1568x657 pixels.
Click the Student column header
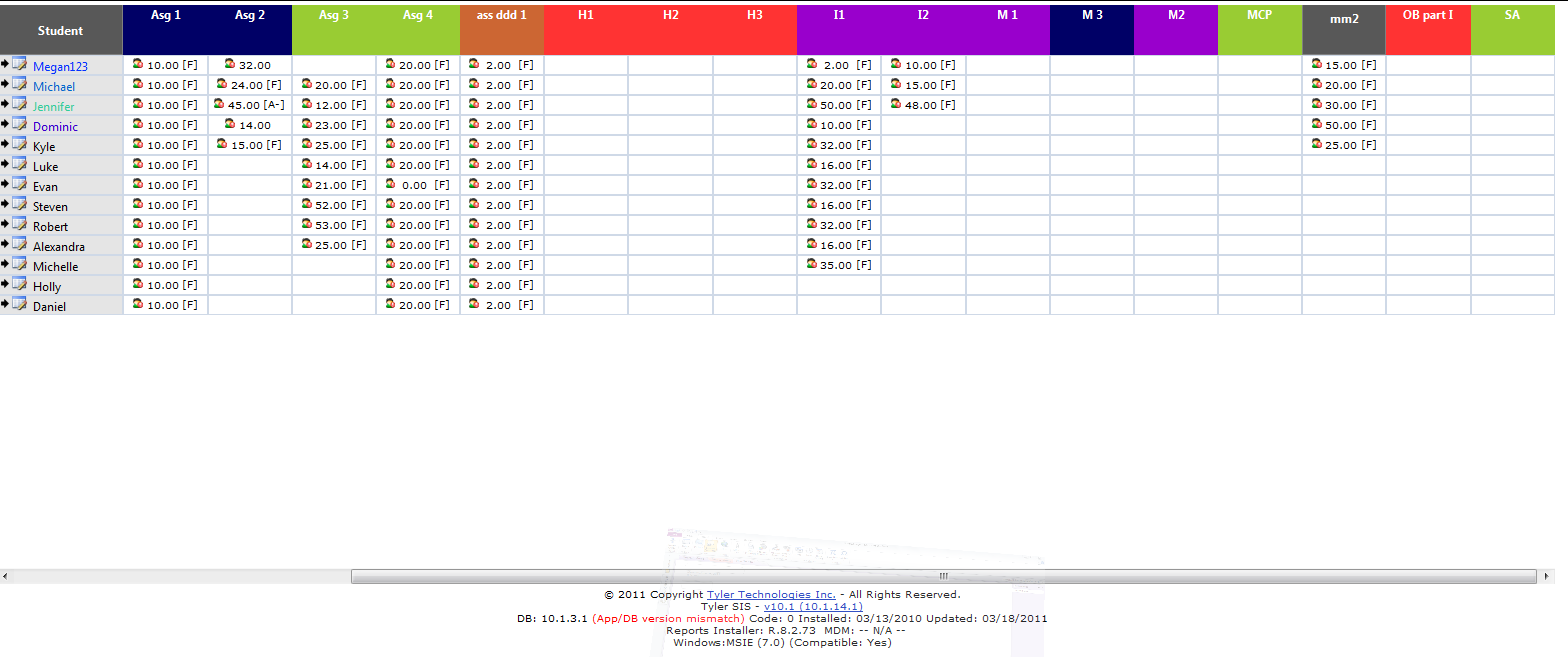tap(60, 30)
